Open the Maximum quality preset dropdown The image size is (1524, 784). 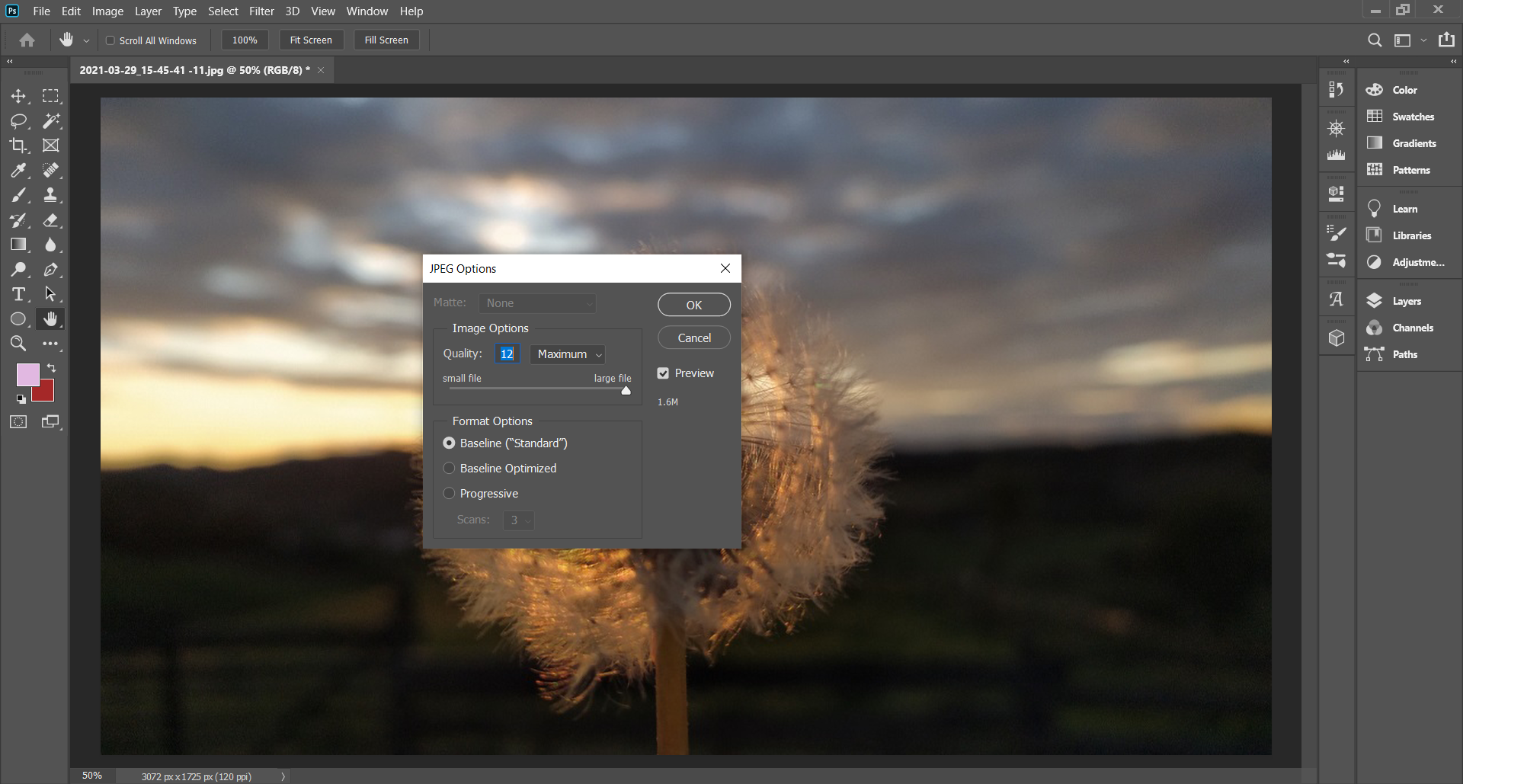pyautogui.click(x=568, y=354)
